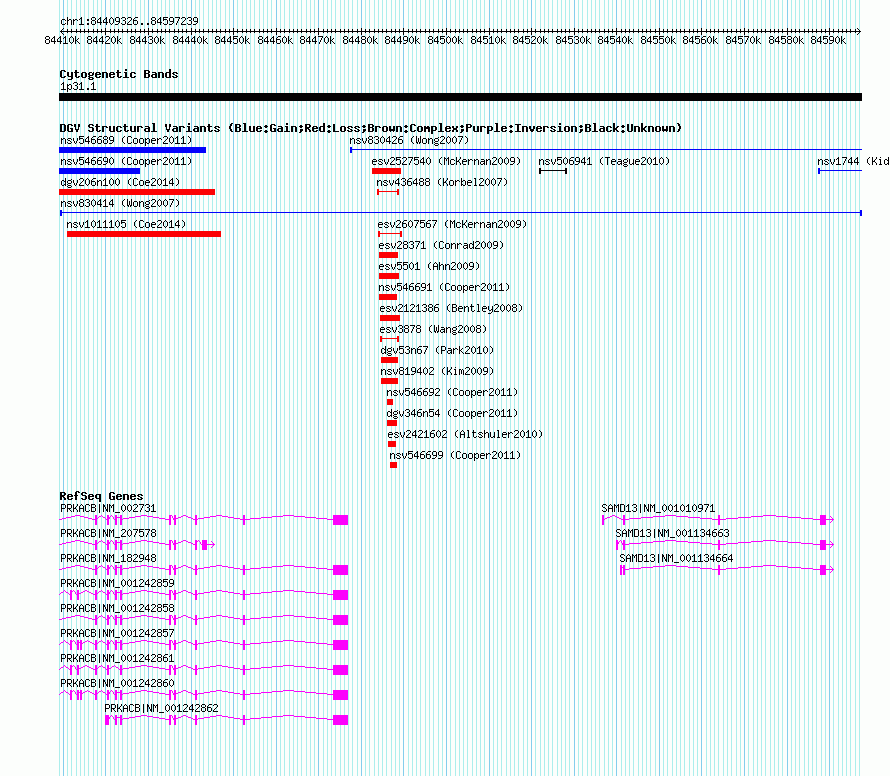Click the blue gain bar for nsv546690
890x776 pixels.
point(99,171)
